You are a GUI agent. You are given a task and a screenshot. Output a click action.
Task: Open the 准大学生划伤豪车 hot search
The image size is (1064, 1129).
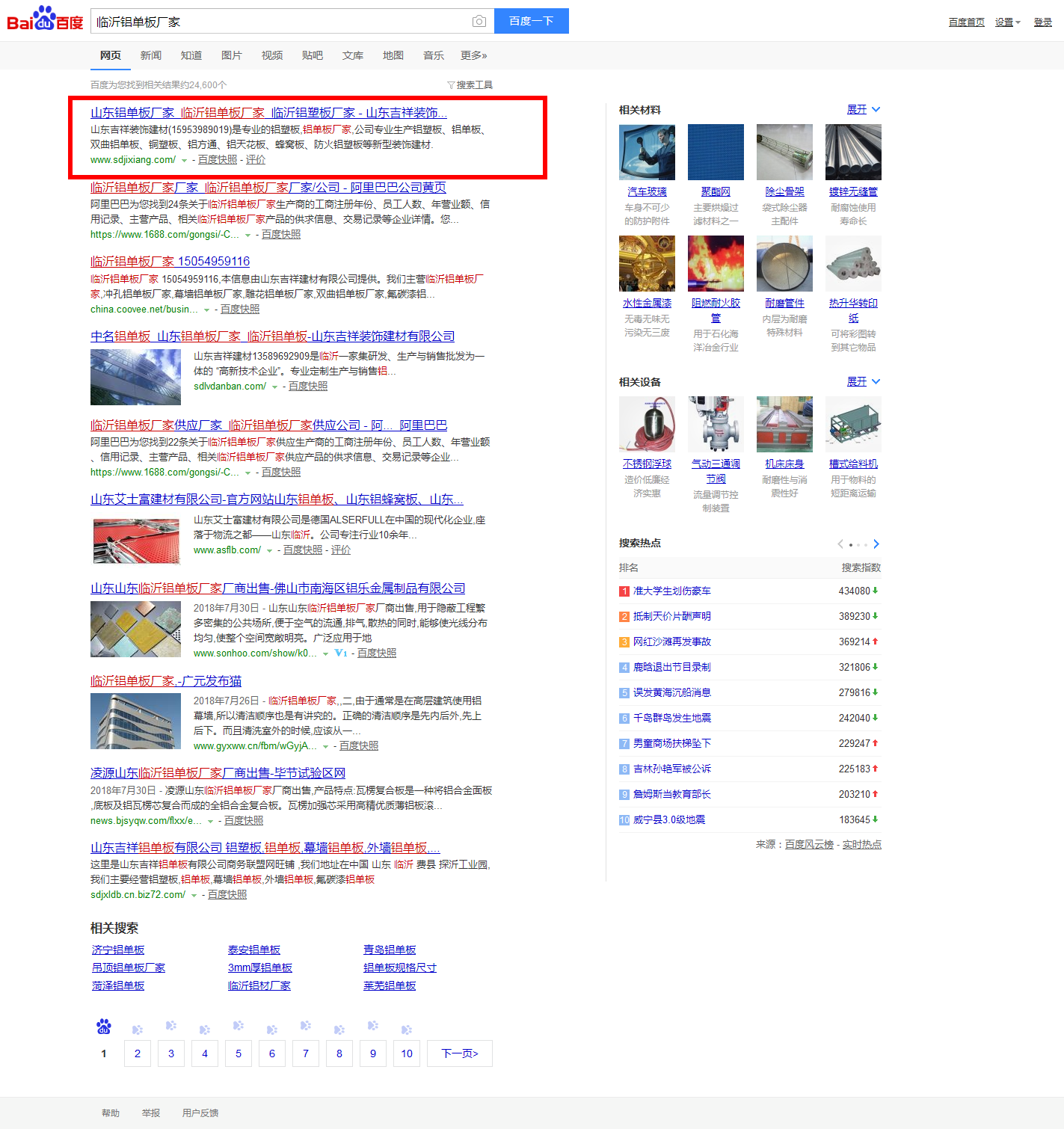[x=671, y=591]
